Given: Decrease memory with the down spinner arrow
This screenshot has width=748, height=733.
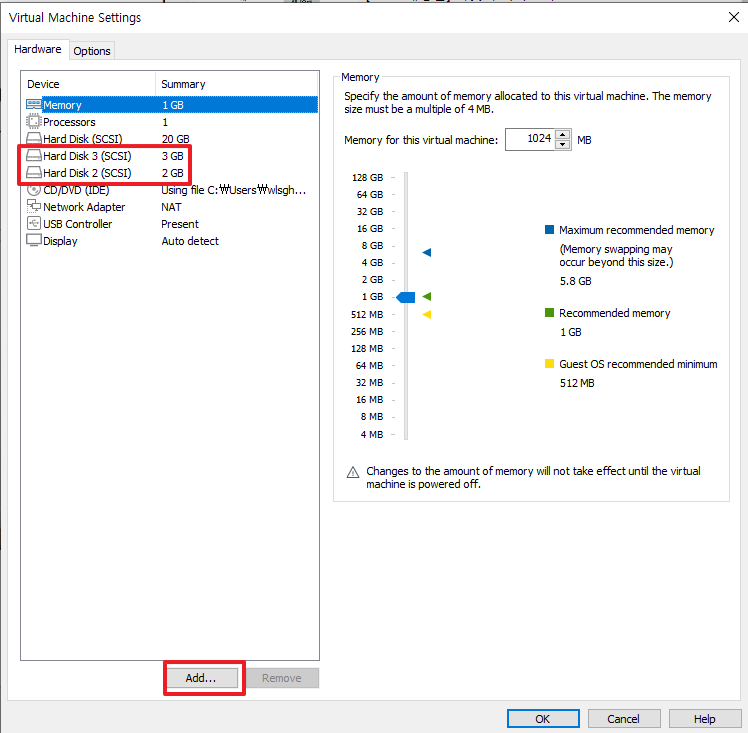Looking at the screenshot, I should [x=563, y=145].
